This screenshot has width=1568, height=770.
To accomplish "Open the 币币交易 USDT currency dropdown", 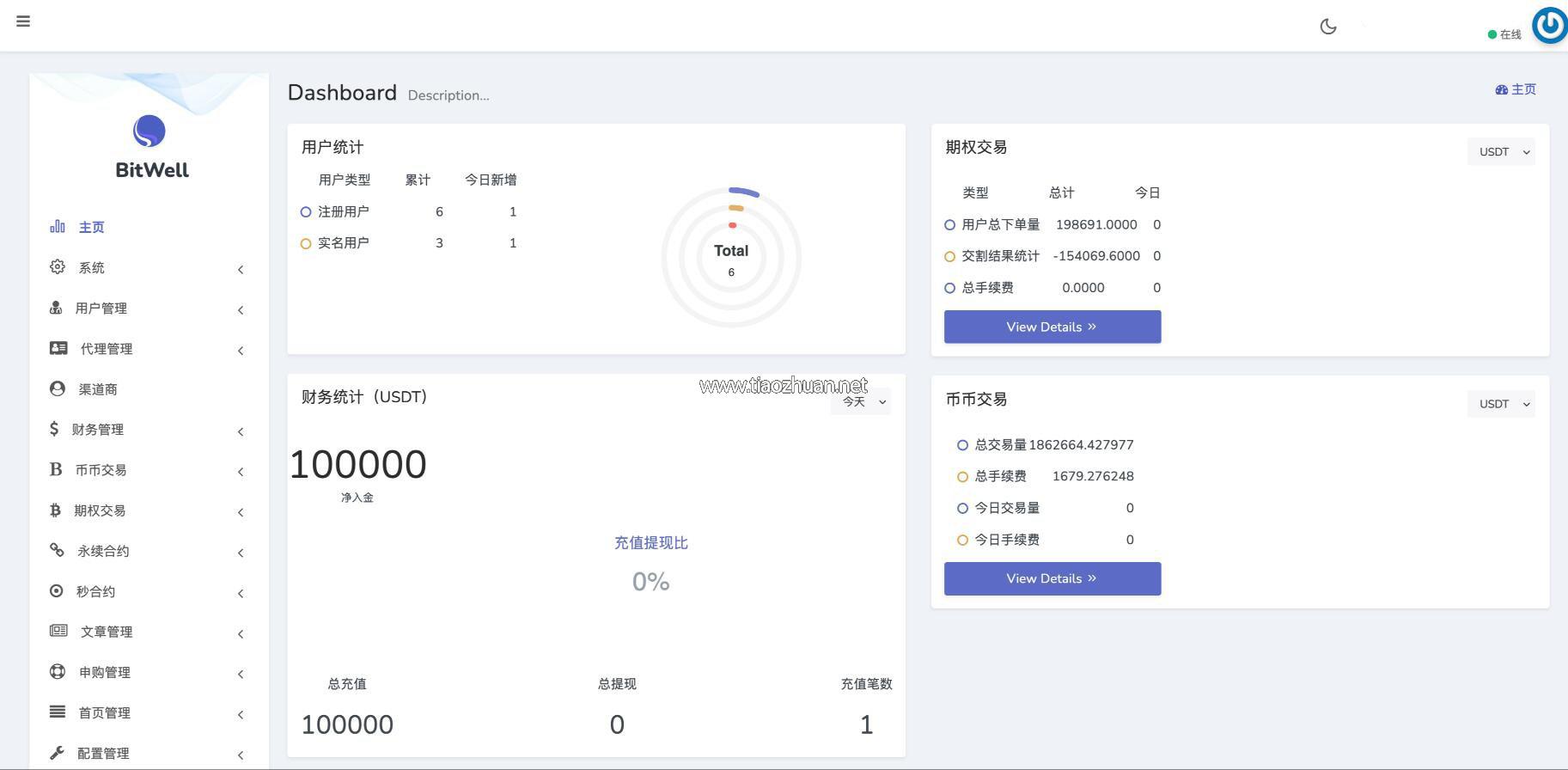I will coord(1501,404).
